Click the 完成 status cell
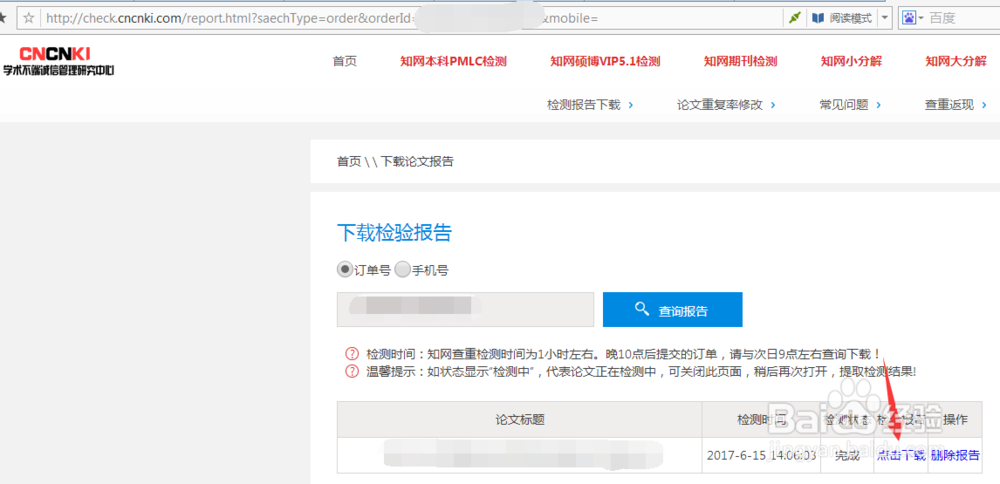Viewport: 1000px width, 484px height. pos(848,455)
